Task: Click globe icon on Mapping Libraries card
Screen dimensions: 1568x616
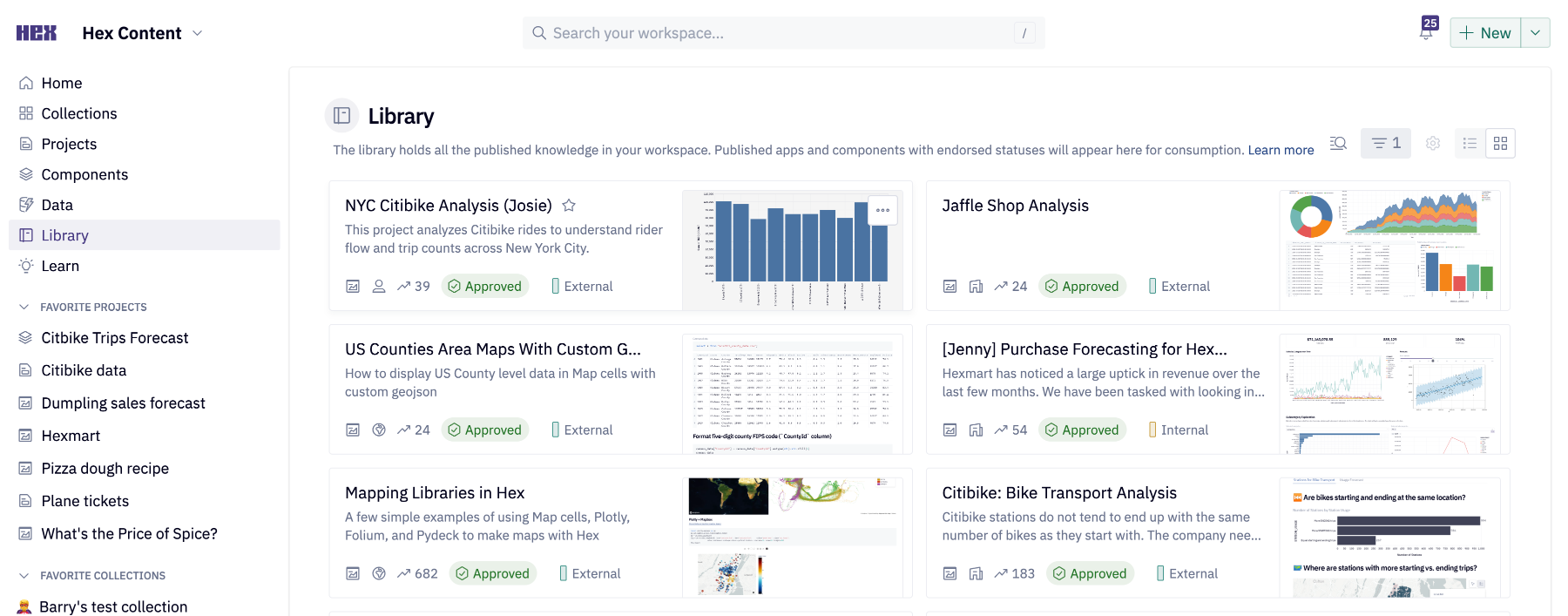Action: pyautogui.click(x=379, y=573)
